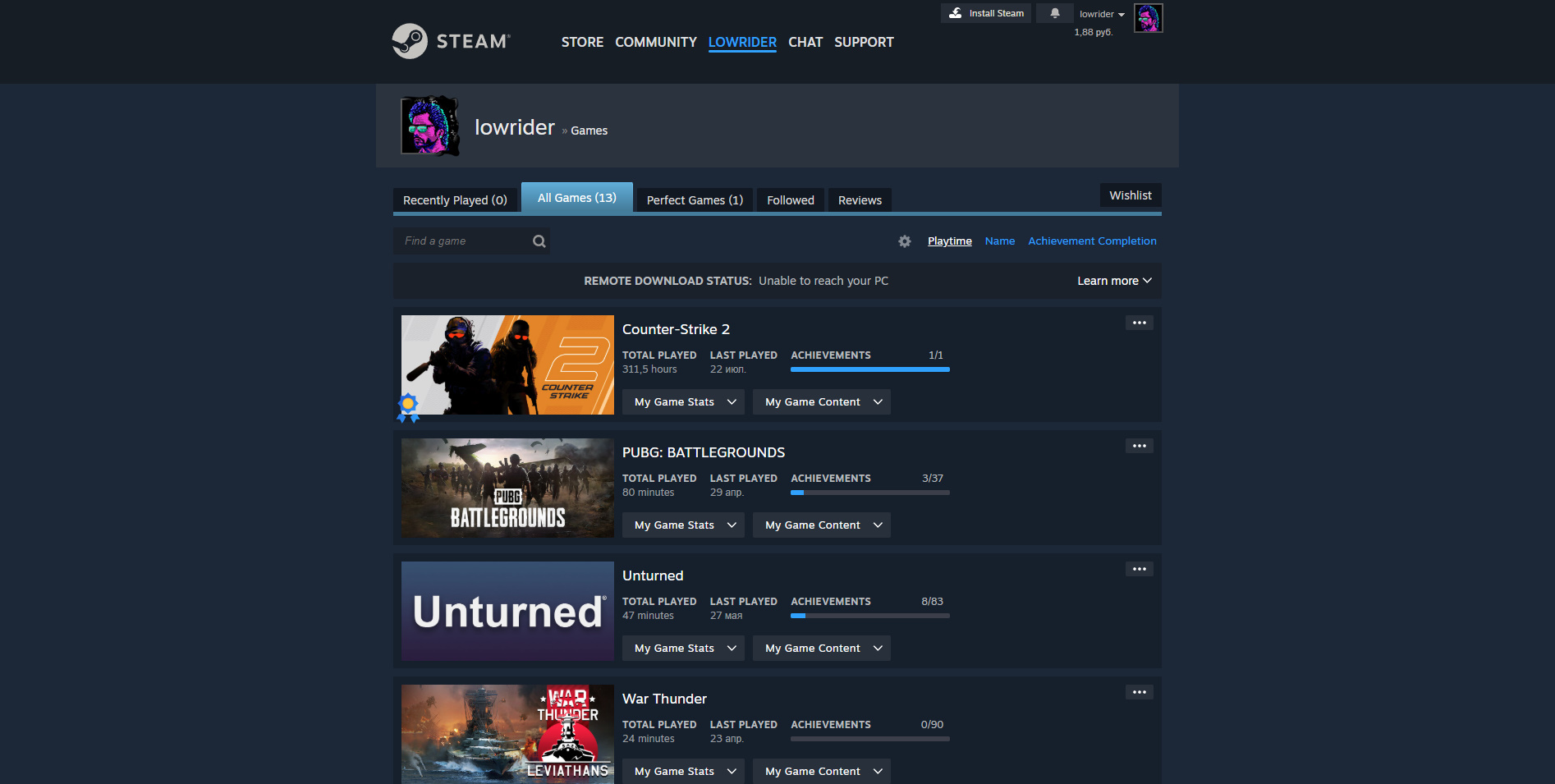Expand My Game Stats for War Thunder

coord(683,772)
